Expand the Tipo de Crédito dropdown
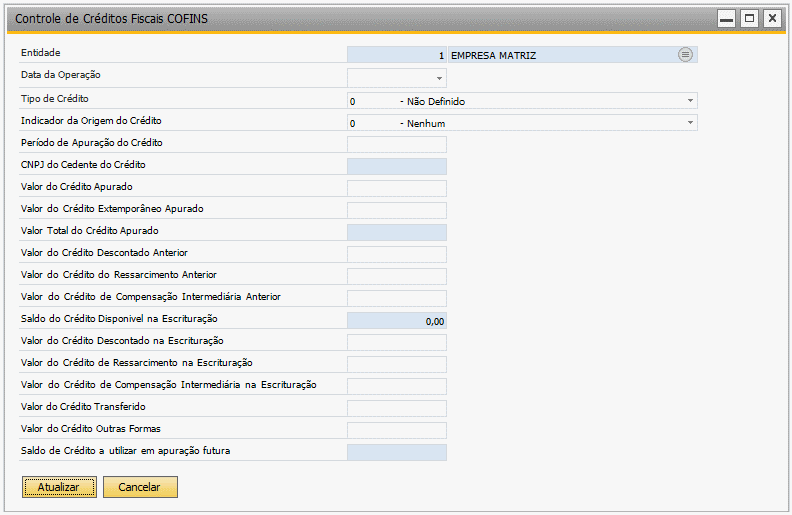 click(x=690, y=100)
